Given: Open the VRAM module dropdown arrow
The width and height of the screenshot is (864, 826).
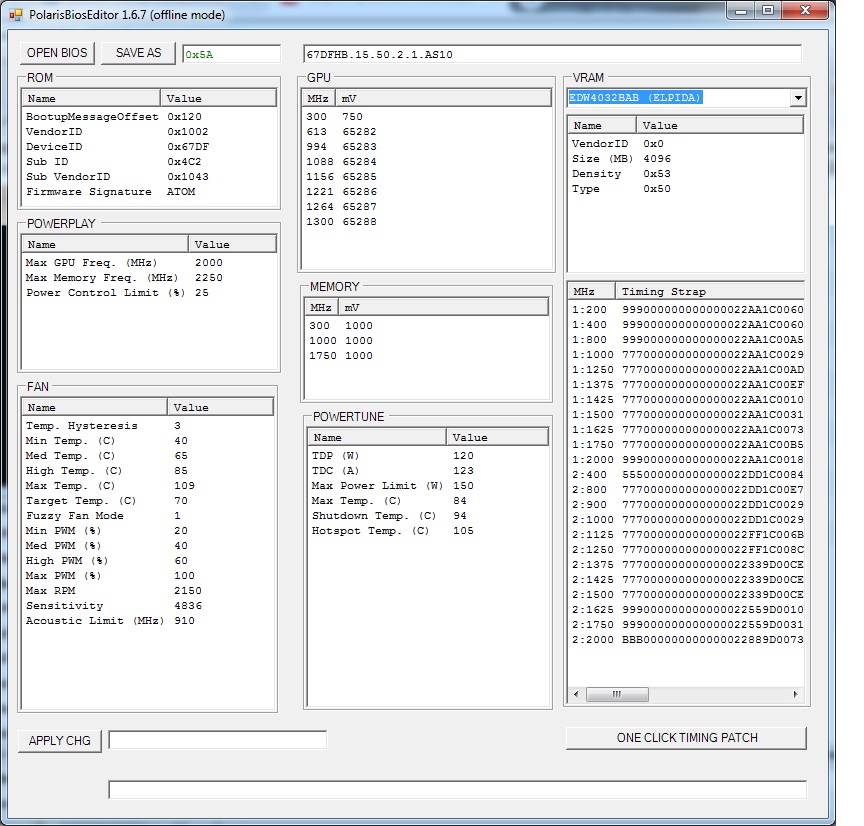Looking at the screenshot, I should pos(798,98).
